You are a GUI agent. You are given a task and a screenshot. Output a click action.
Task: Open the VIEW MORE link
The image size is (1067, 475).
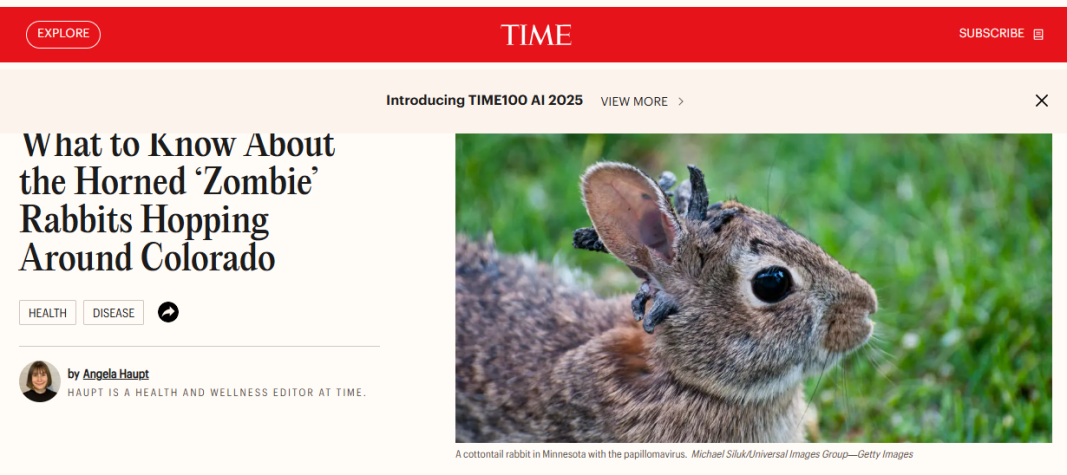(x=634, y=101)
